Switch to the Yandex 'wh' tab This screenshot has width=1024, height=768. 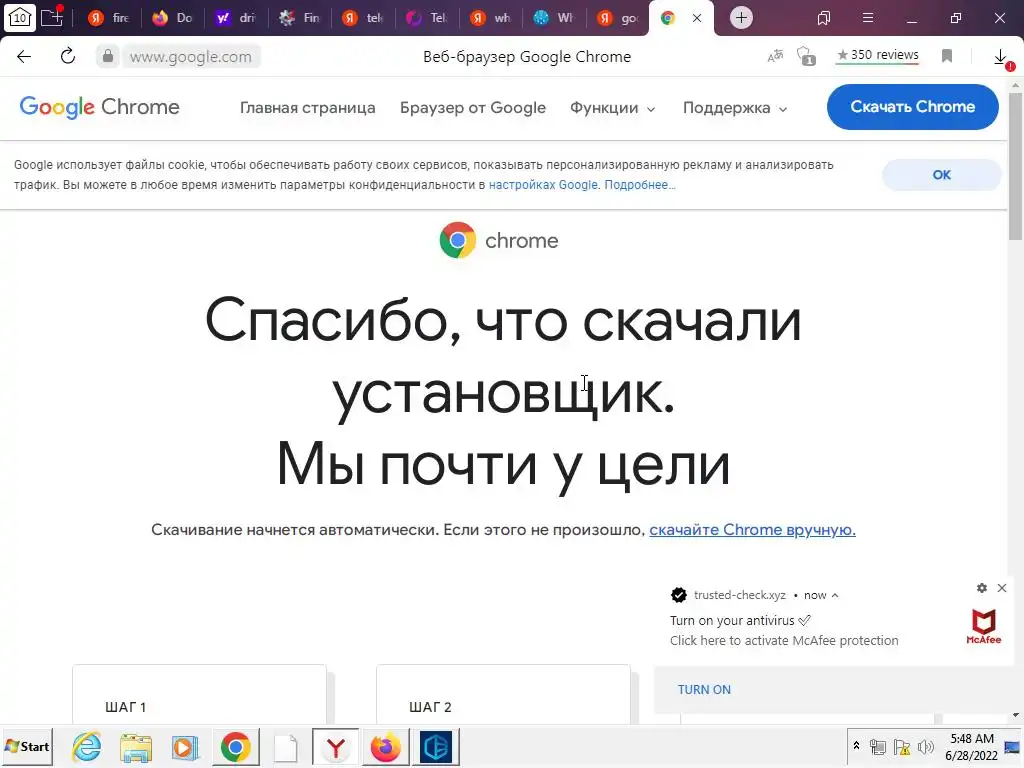pyautogui.click(x=490, y=18)
